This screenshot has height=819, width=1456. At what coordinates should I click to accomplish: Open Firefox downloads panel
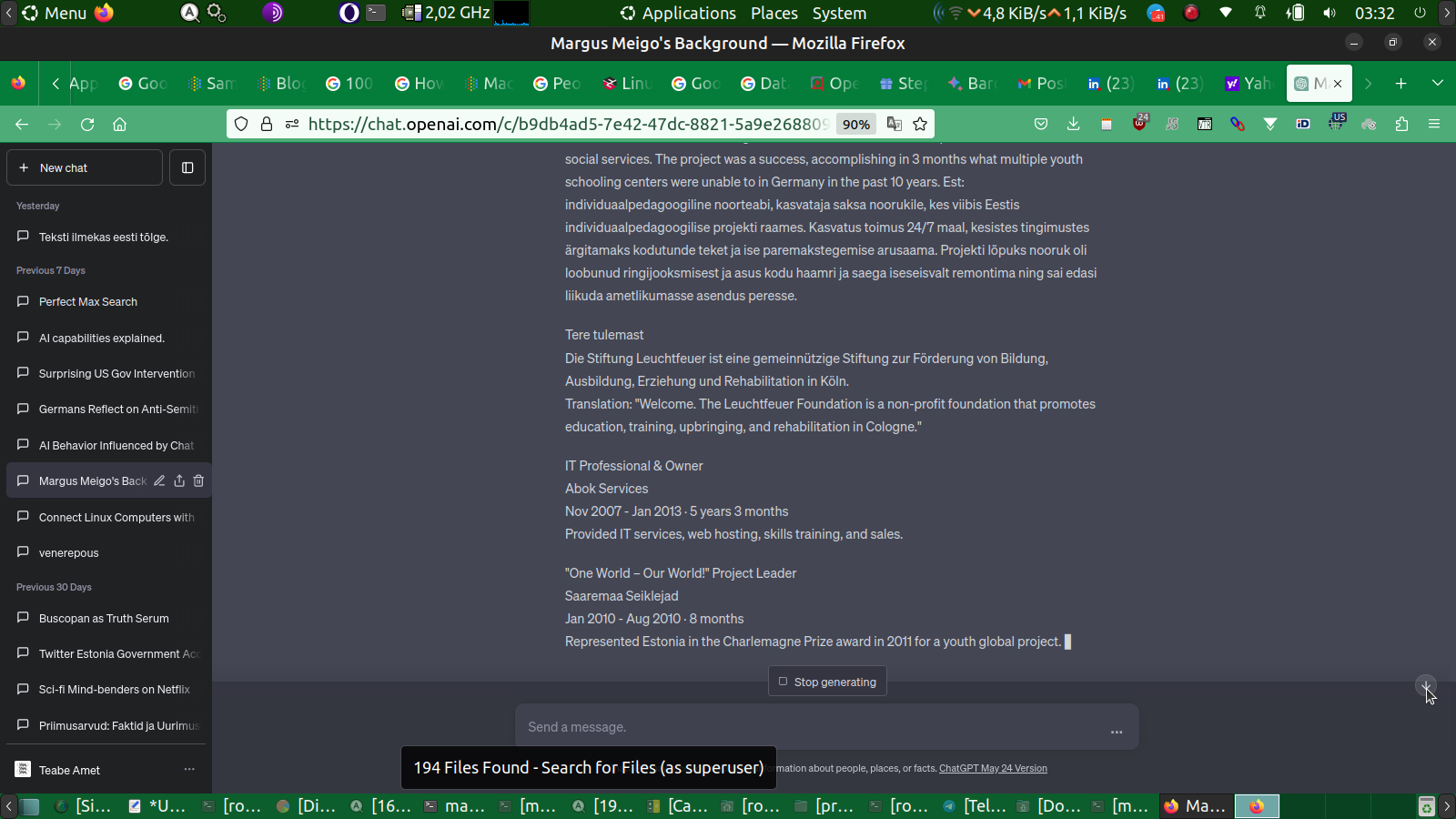1074,124
